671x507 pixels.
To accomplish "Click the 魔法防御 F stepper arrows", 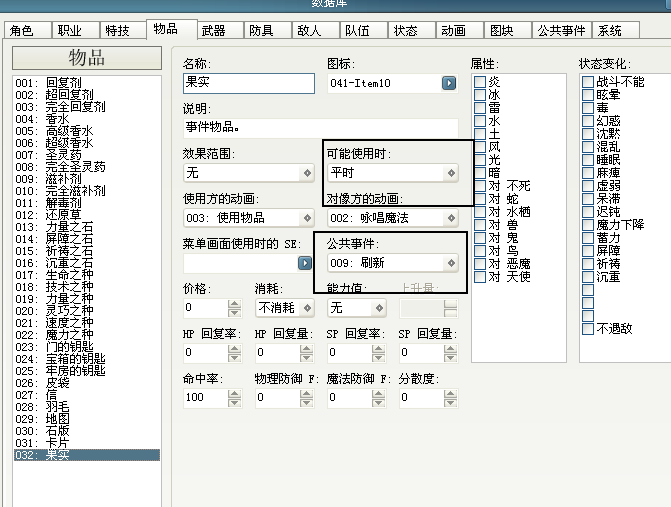I will click(378, 397).
